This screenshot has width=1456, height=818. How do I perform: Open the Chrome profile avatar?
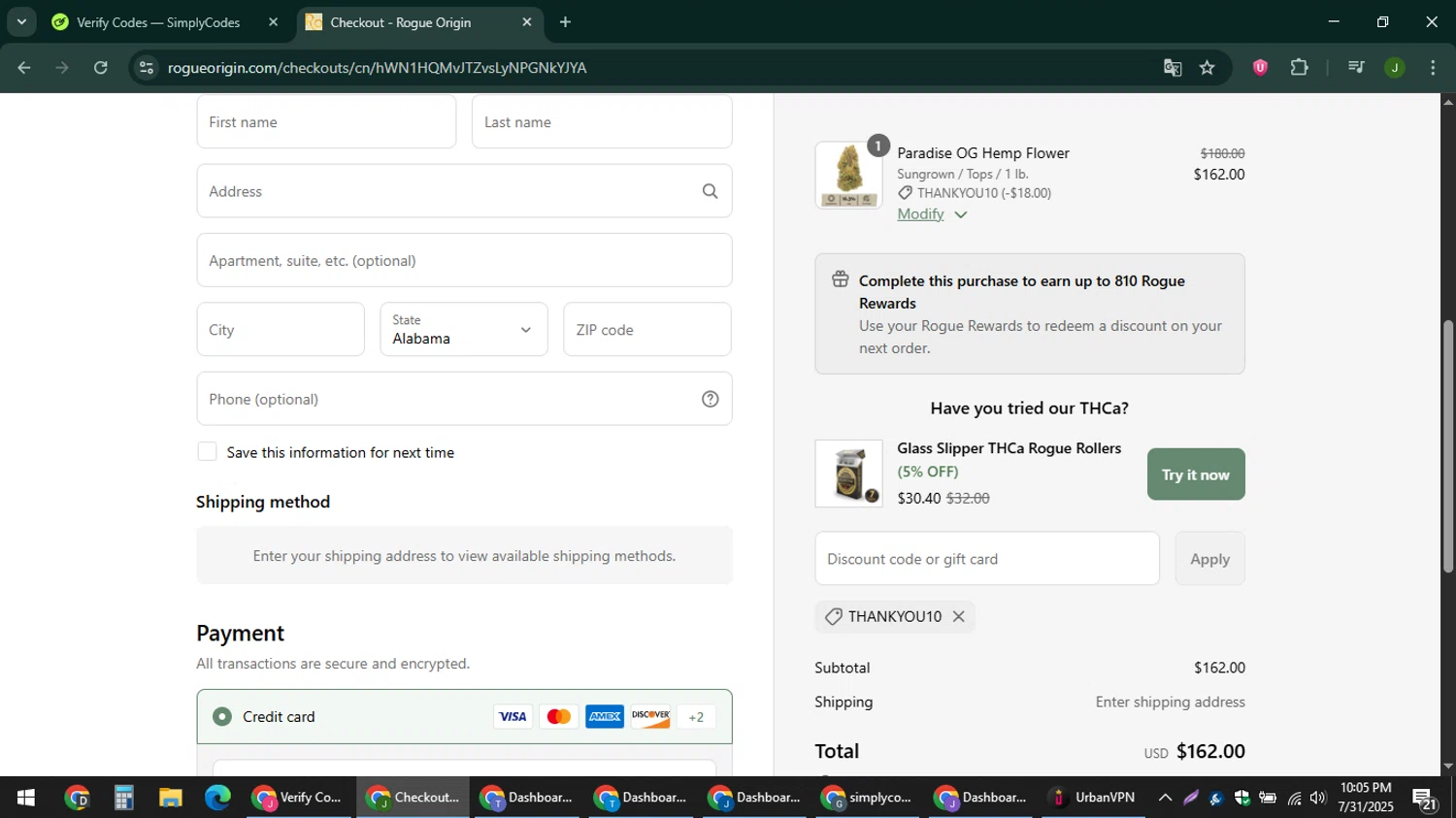(x=1395, y=68)
